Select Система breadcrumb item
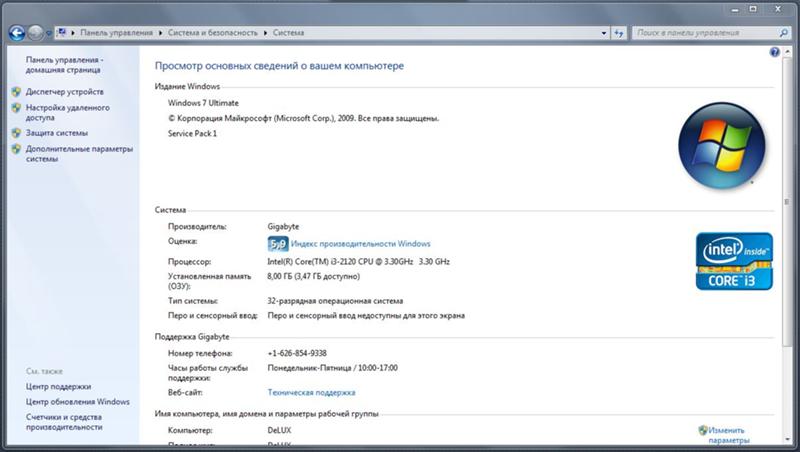Screen dimensions: 800x452 pos(288,33)
